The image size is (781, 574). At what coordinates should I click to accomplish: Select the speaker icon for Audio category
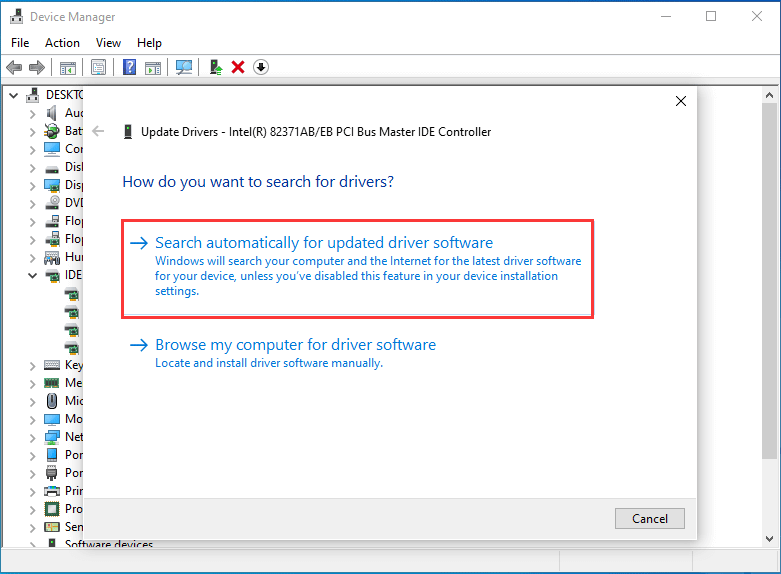coord(52,113)
